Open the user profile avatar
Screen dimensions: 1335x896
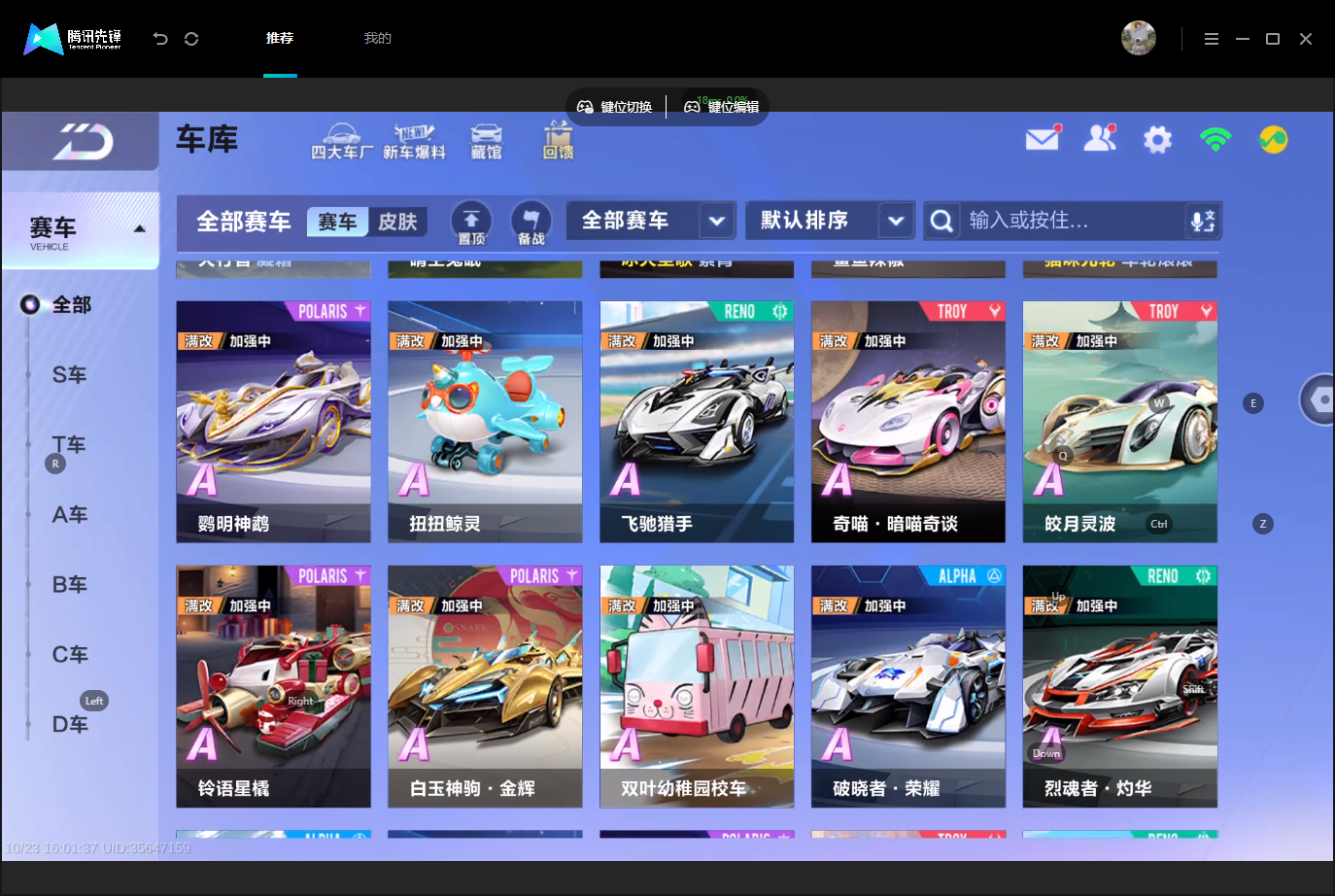coord(1139,38)
